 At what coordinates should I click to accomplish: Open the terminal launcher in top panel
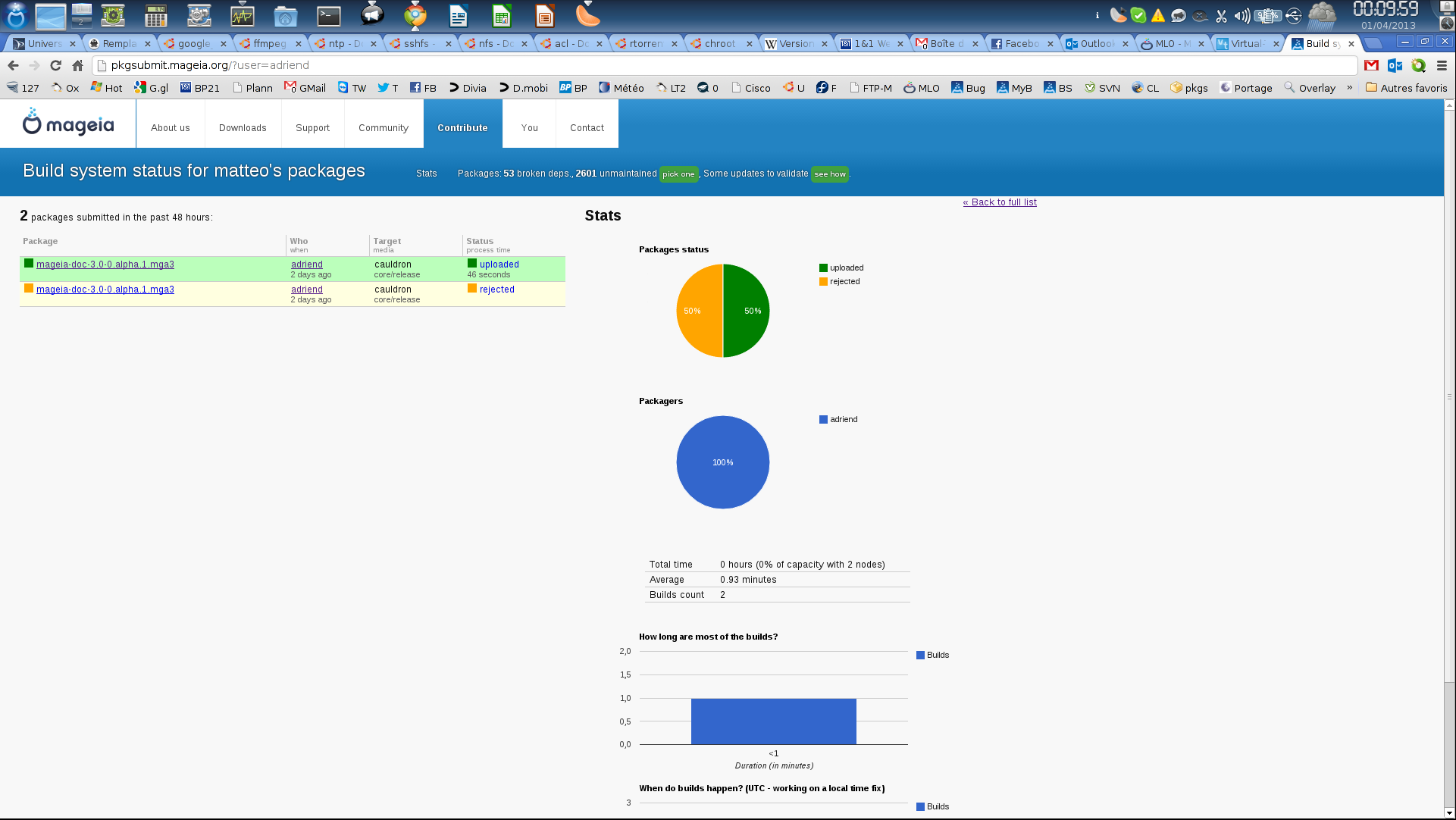click(329, 15)
